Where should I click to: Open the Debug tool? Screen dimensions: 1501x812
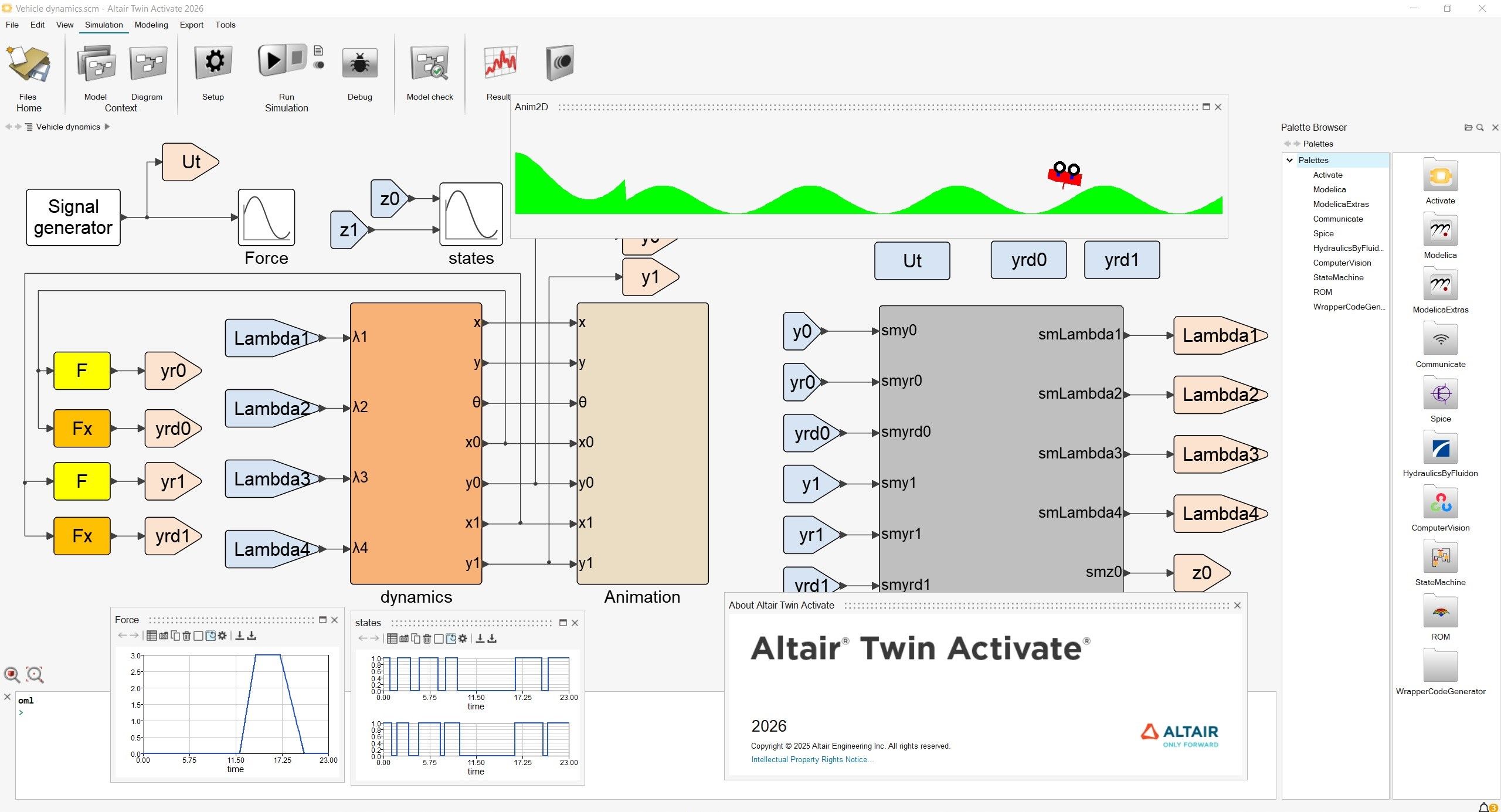pyautogui.click(x=360, y=62)
